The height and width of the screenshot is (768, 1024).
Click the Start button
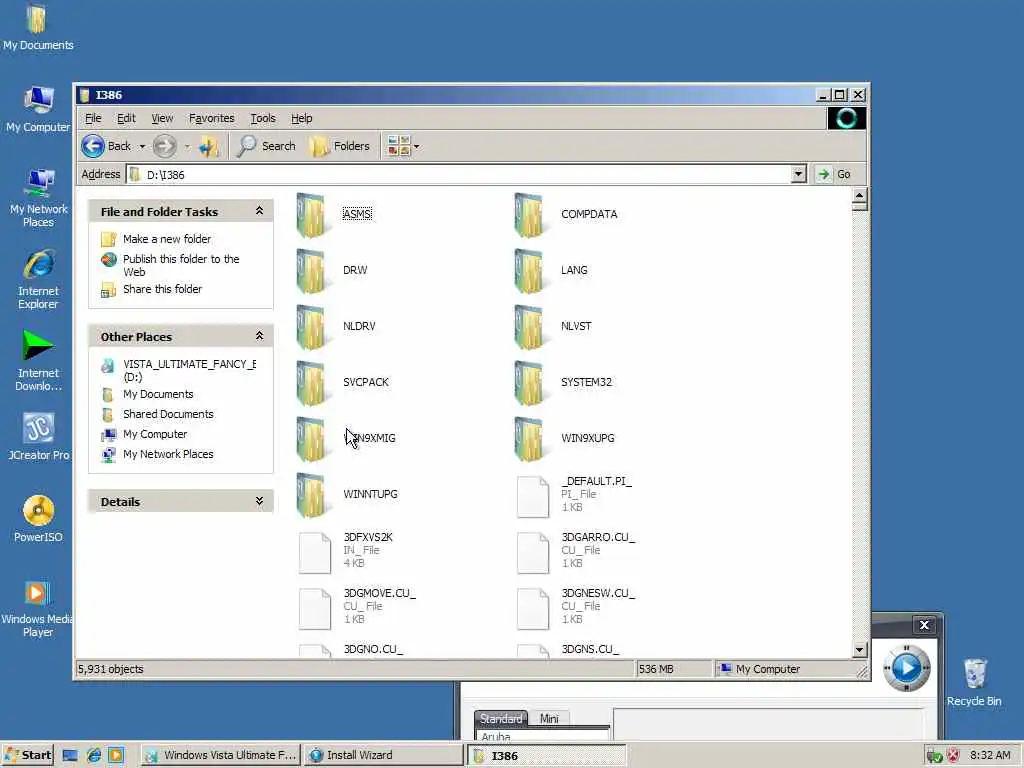pyautogui.click(x=27, y=755)
